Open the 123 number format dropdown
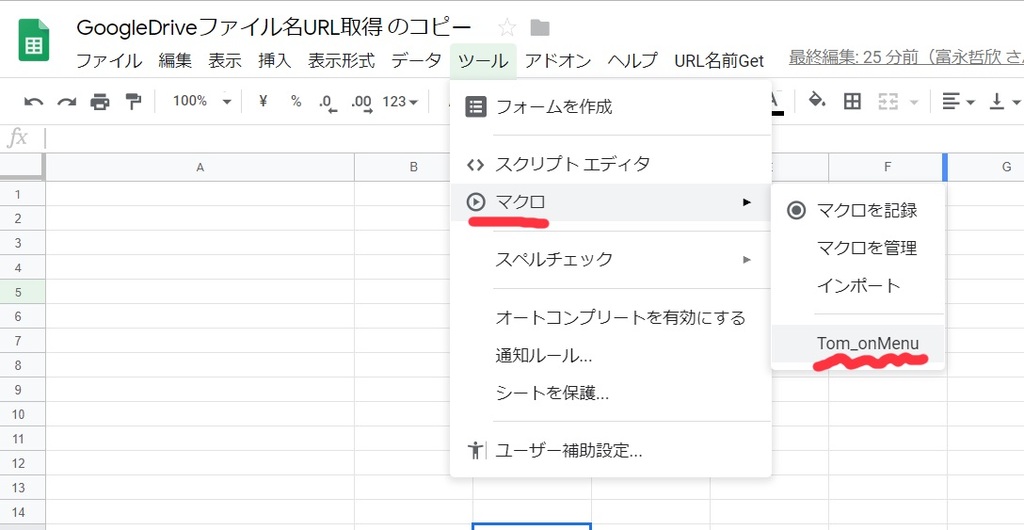This screenshot has width=1024, height=530. [x=400, y=101]
